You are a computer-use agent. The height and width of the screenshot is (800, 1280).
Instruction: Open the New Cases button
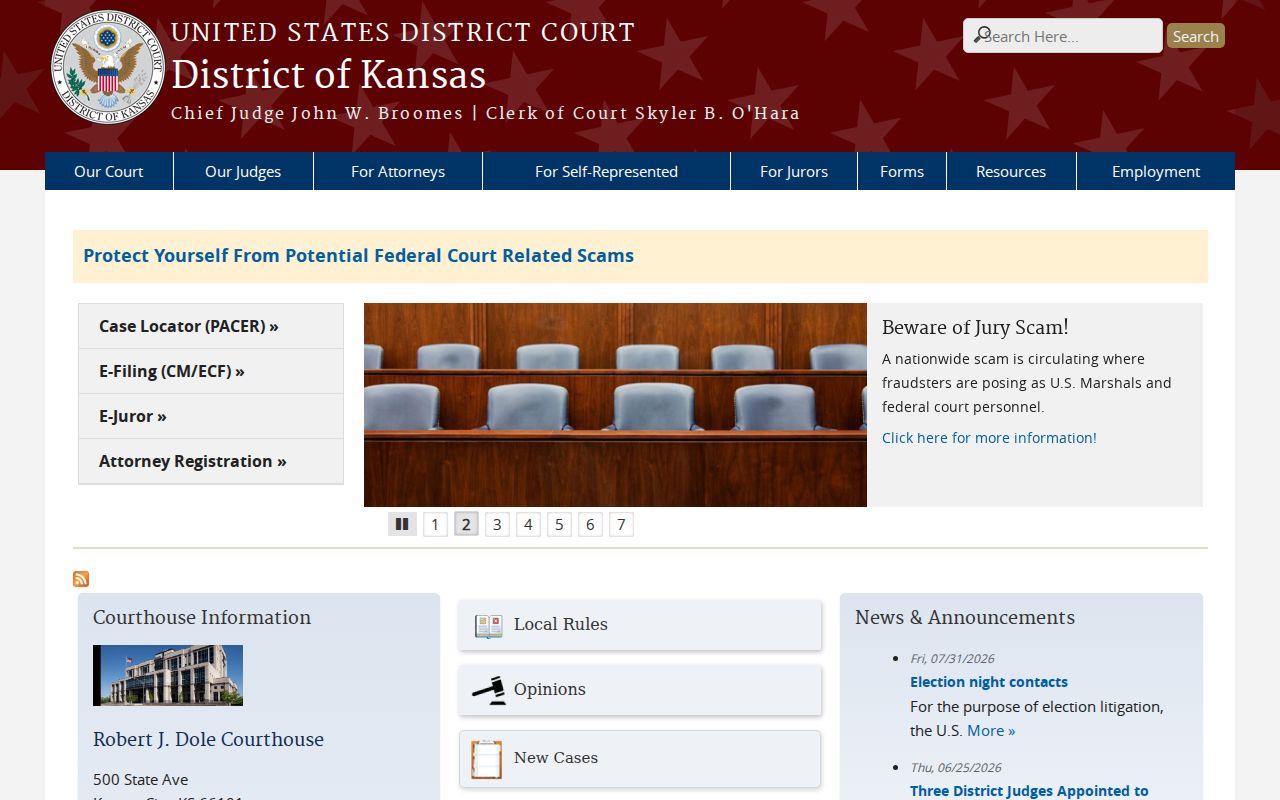tap(640, 758)
